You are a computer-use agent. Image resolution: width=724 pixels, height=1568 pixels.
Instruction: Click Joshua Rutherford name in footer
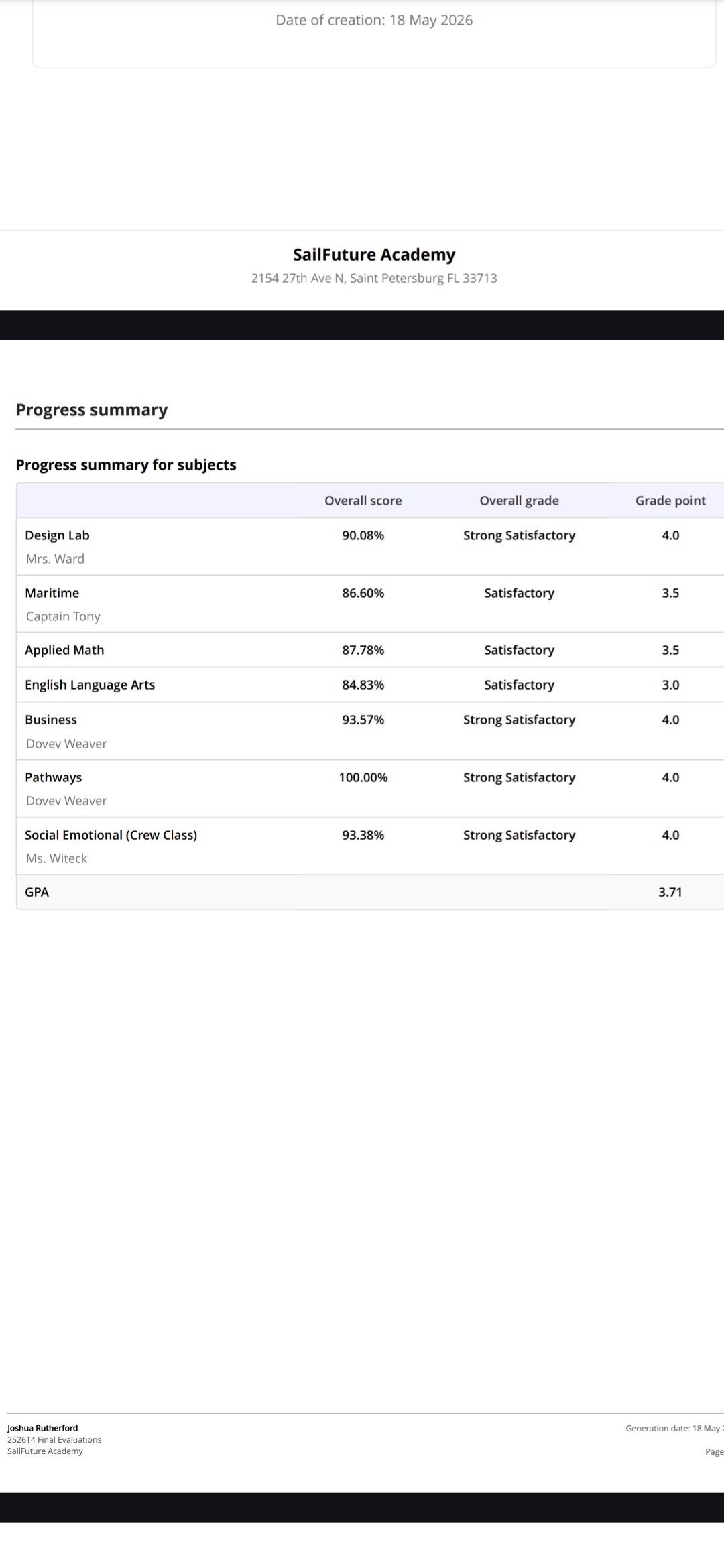click(x=42, y=1428)
